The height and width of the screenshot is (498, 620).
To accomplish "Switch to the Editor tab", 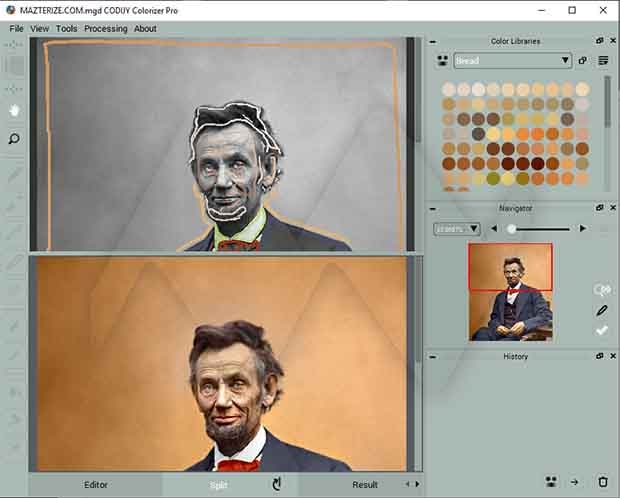I will tap(96, 485).
